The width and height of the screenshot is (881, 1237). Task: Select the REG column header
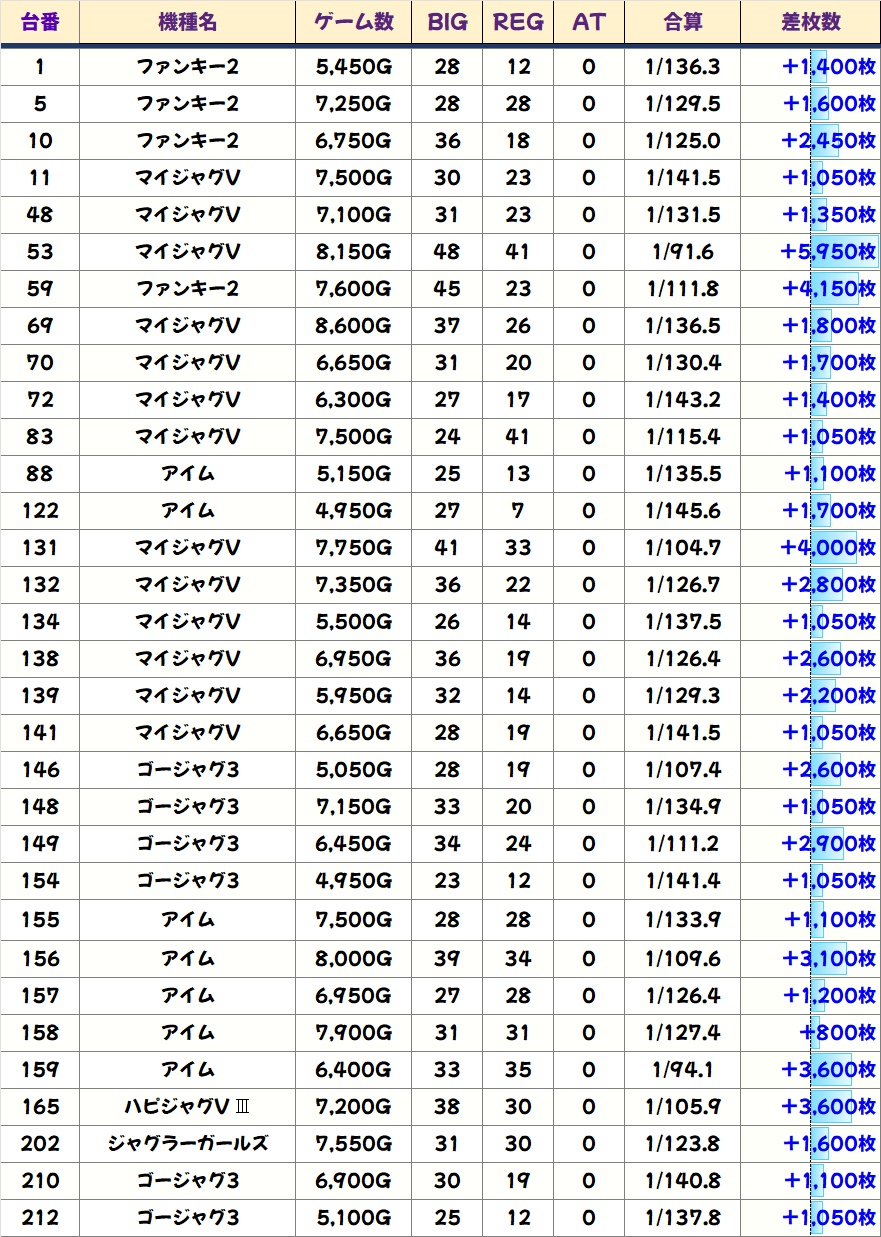[x=518, y=23]
